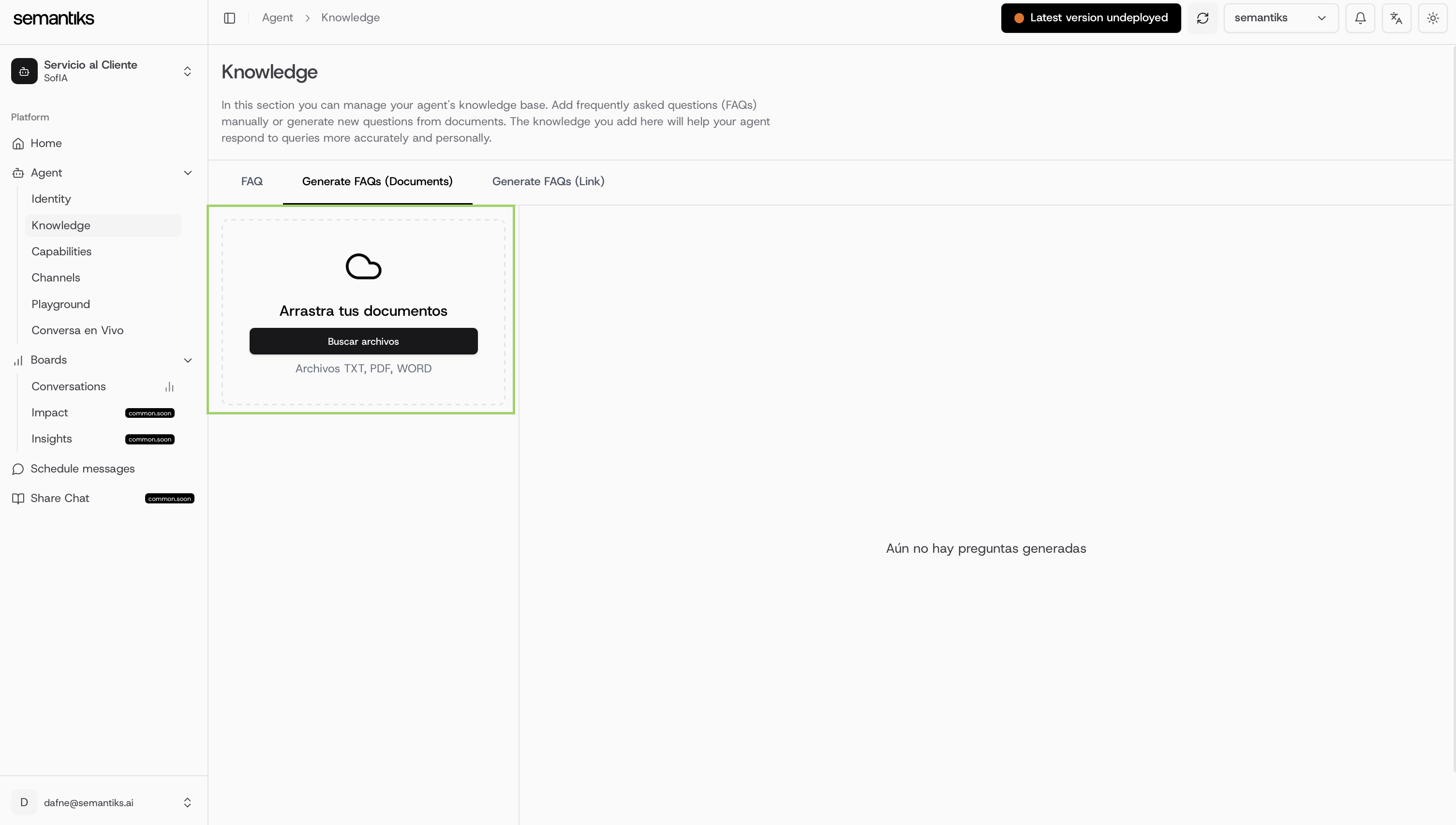The width and height of the screenshot is (1456, 825).
Task: Open the language translation icon
Action: pos(1397,18)
